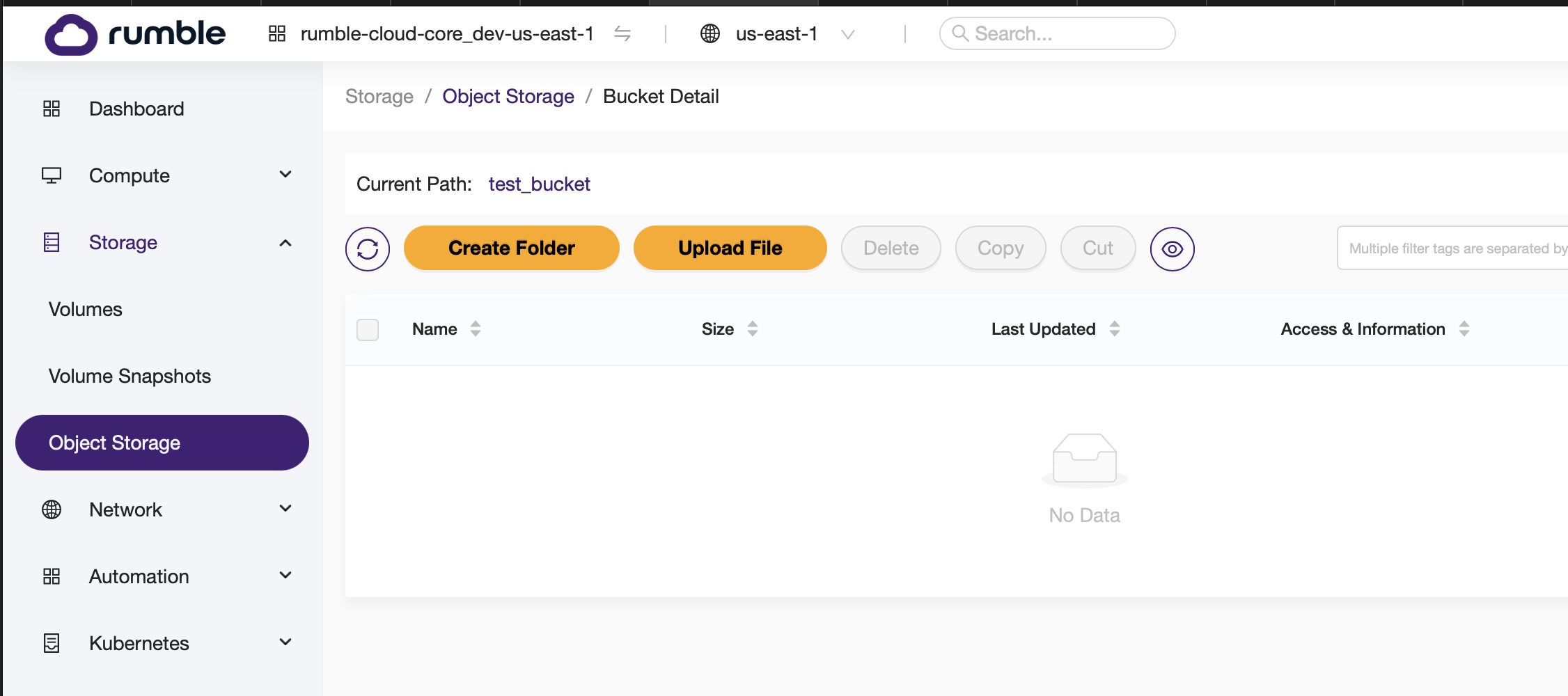Sort by the Last Updated column arrows
Image resolution: width=1568 pixels, height=696 pixels.
tap(1115, 329)
